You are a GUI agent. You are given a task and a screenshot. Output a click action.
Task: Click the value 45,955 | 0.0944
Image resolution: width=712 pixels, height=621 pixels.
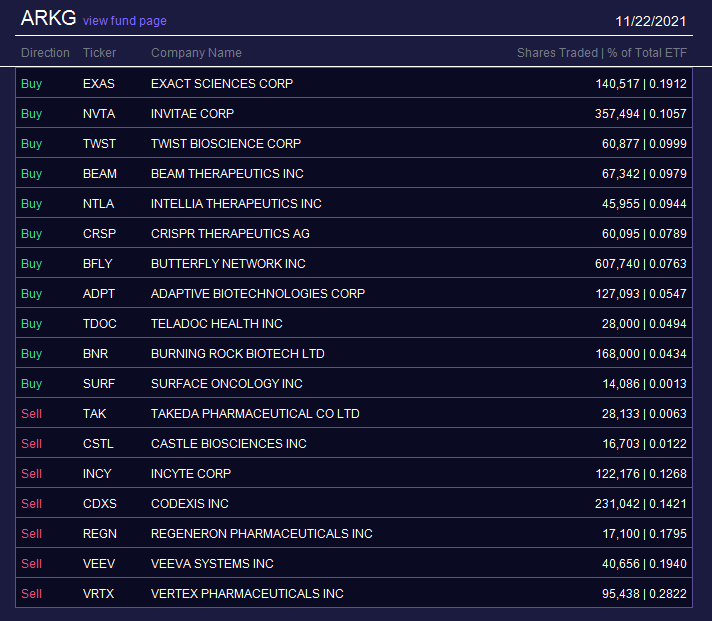point(644,203)
